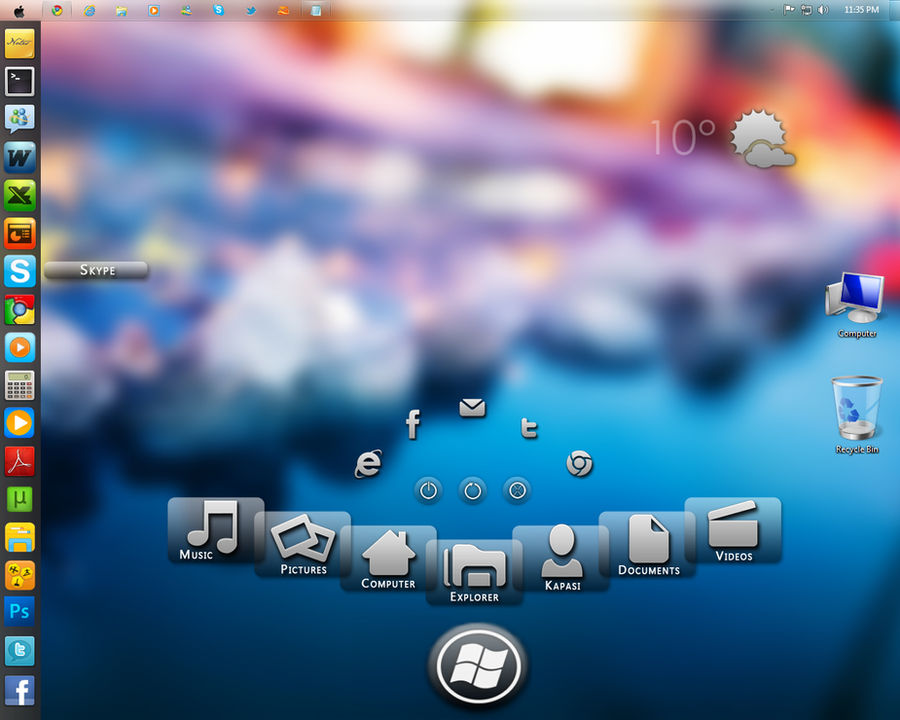Open Internet Explorer in the top taskbar

(x=89, y=10)
